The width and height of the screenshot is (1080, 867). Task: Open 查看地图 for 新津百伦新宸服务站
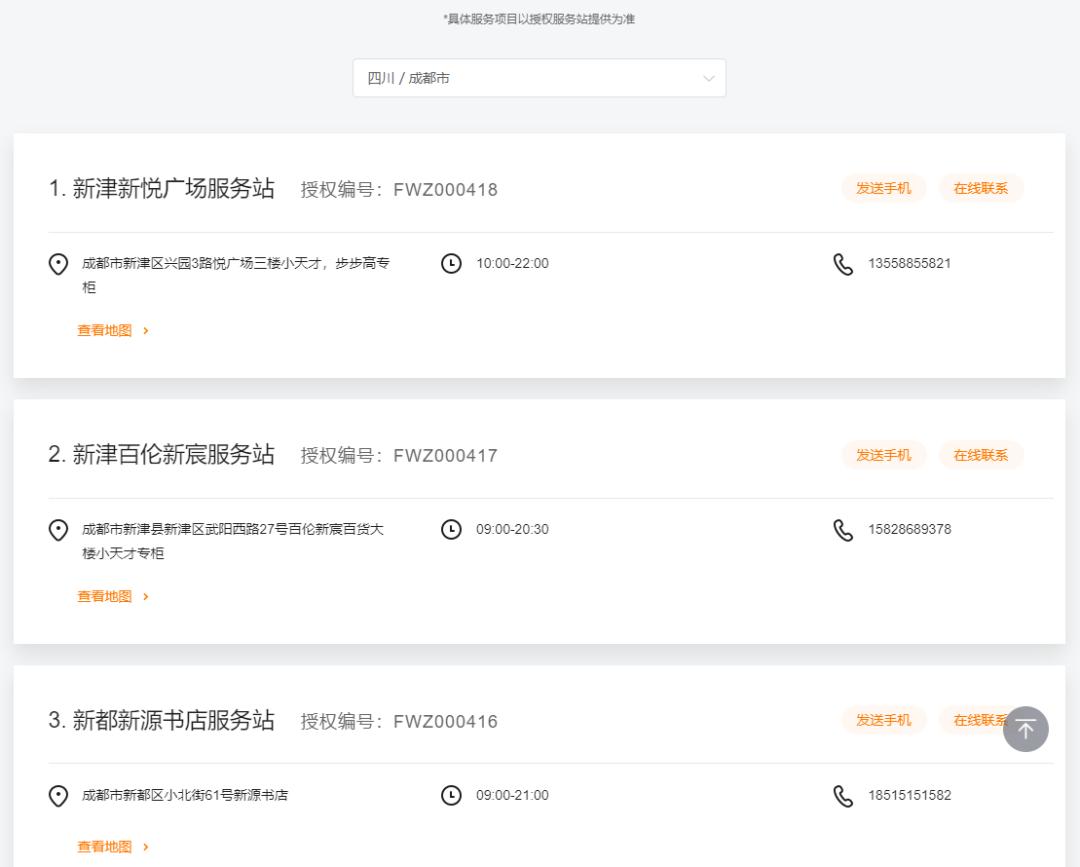(x=104, y=596)
